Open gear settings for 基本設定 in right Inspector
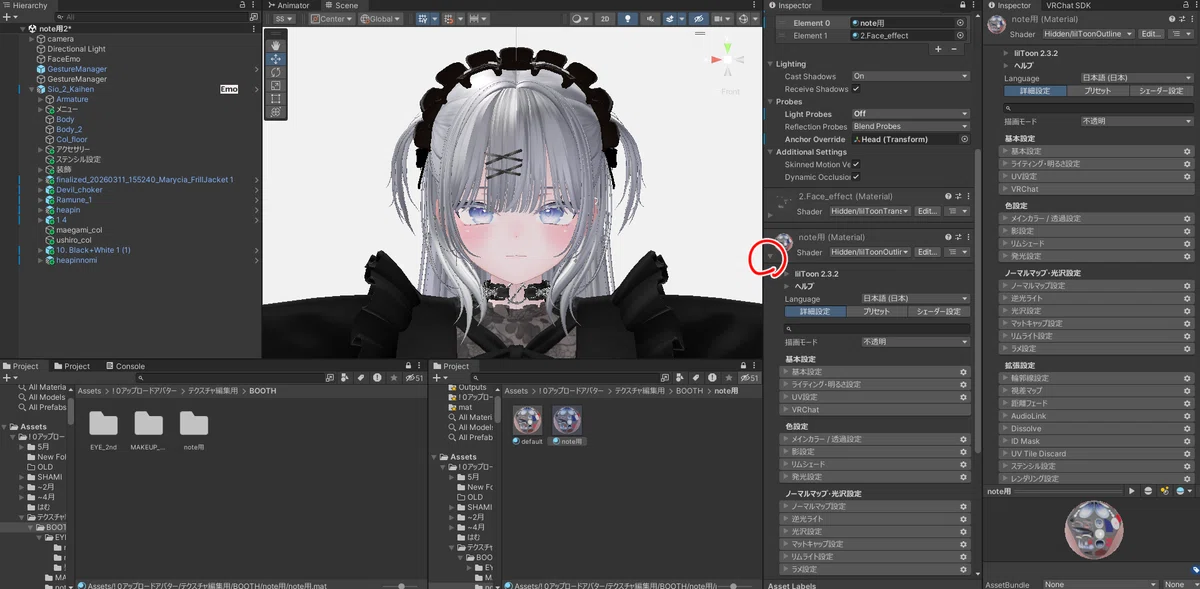 (x=1187, y=151)
